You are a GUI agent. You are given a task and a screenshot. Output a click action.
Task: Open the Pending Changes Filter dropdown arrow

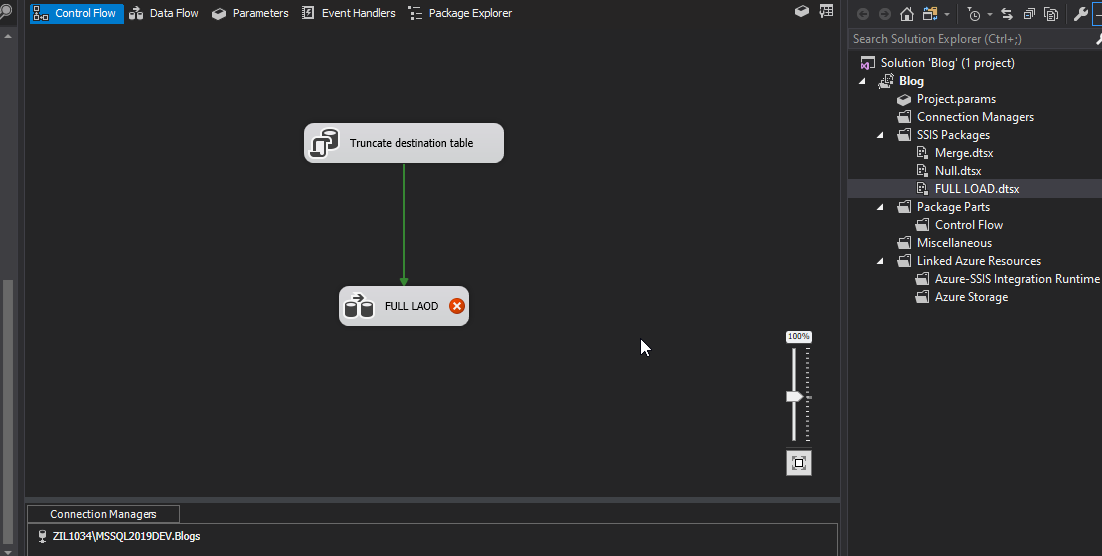990,14
